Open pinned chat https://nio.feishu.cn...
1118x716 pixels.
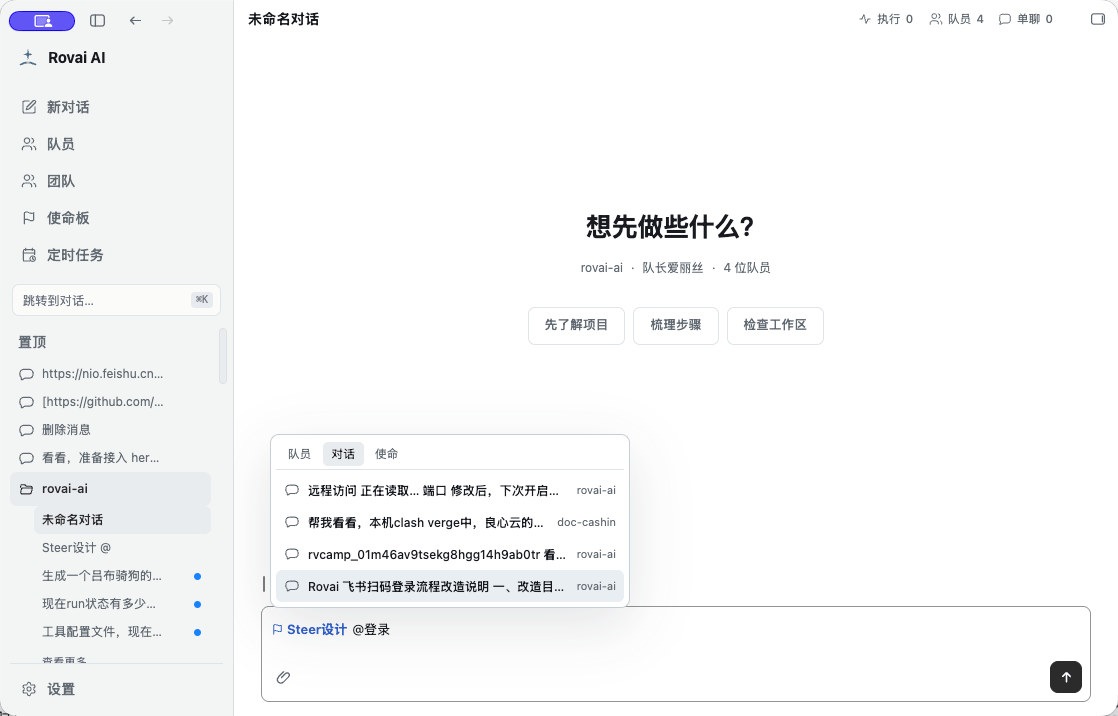click(x=111, y=374)
